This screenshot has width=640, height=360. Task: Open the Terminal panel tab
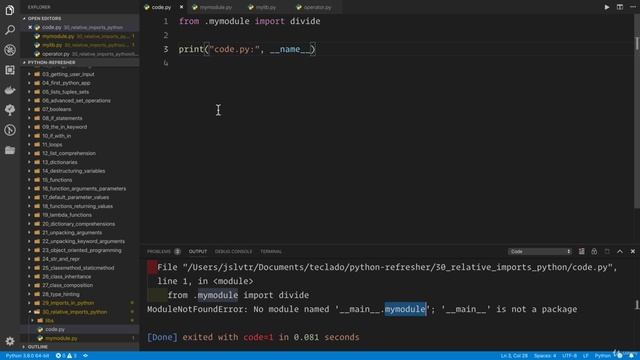pyautogui.click(x=271, y=251)
